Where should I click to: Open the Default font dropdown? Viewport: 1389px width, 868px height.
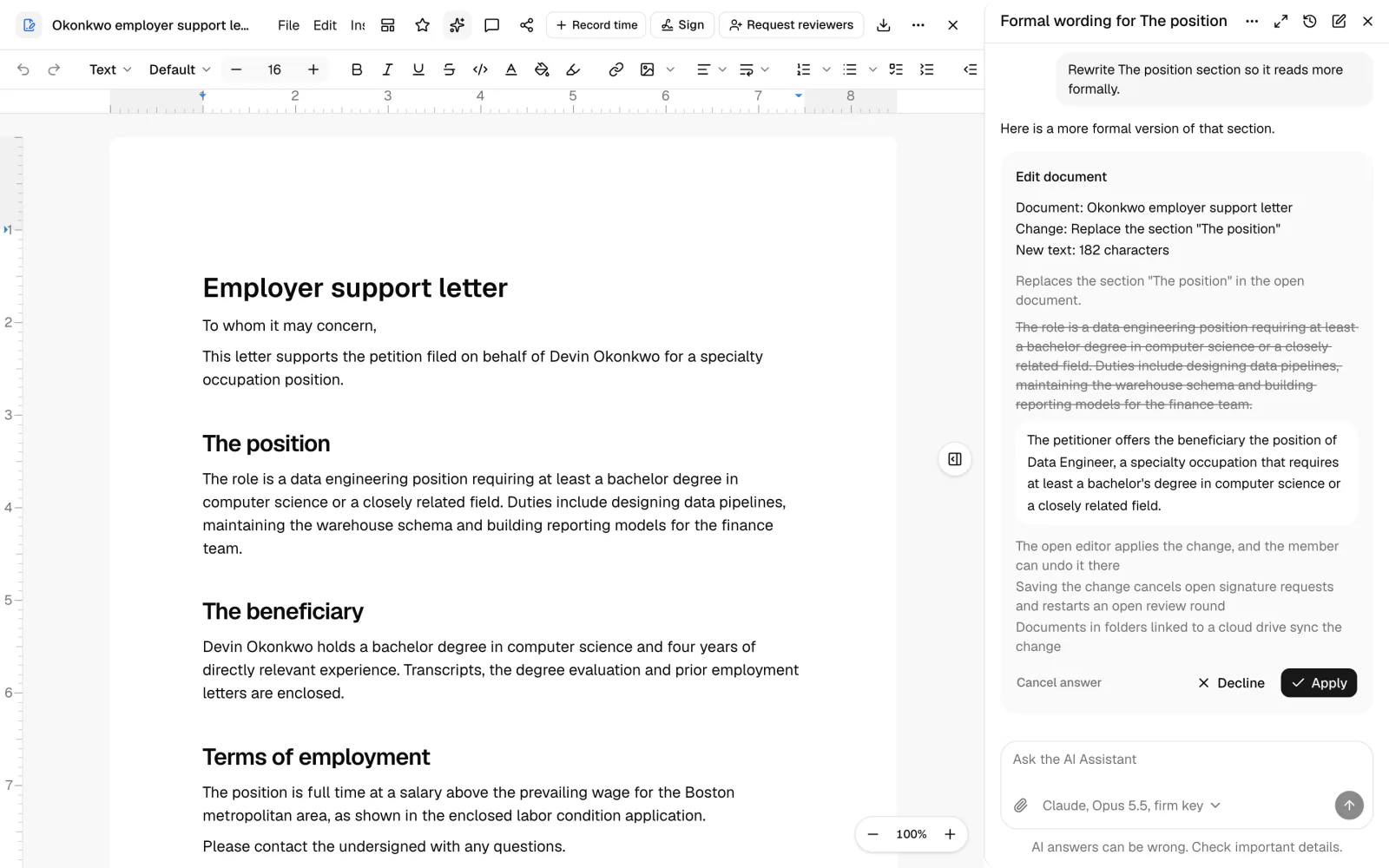point(180,69)
